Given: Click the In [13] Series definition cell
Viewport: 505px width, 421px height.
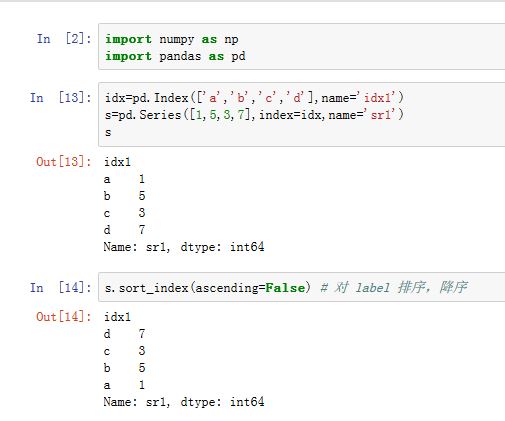Looking at the screenshot, I should [302, 114].
